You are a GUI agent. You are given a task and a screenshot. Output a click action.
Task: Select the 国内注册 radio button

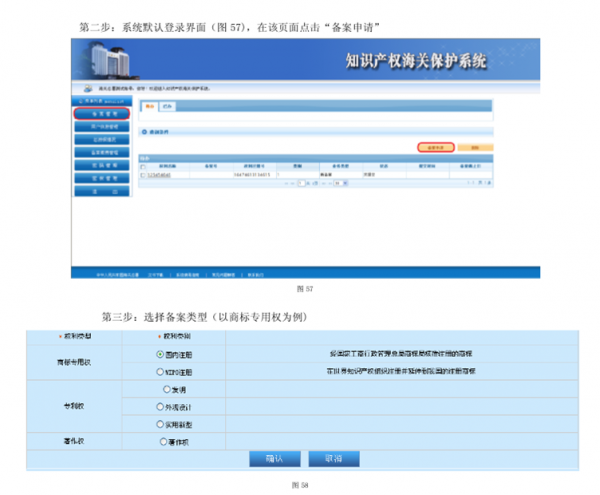point(160,354)
